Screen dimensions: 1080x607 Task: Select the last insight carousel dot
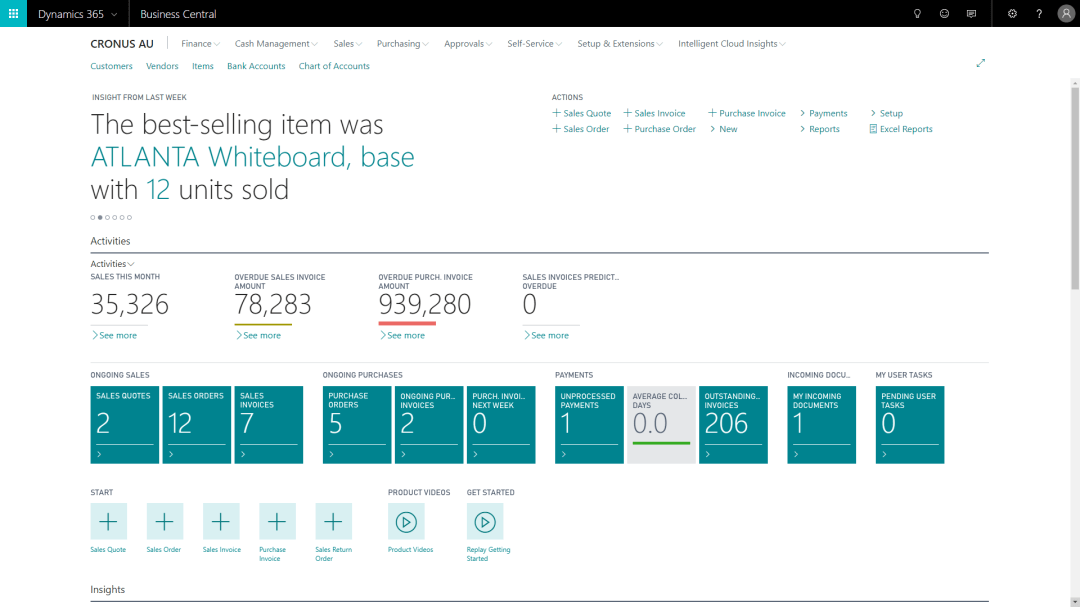point(129,218)
